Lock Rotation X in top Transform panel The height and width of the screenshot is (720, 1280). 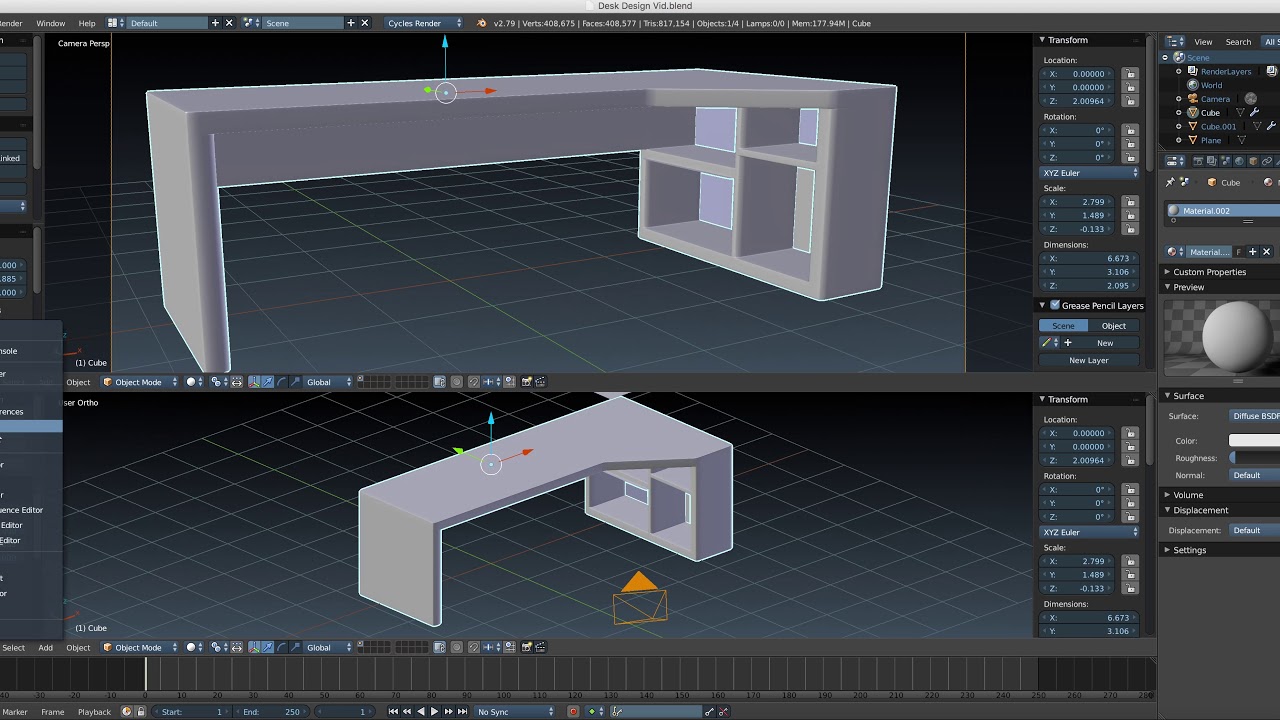[1130, 130]
